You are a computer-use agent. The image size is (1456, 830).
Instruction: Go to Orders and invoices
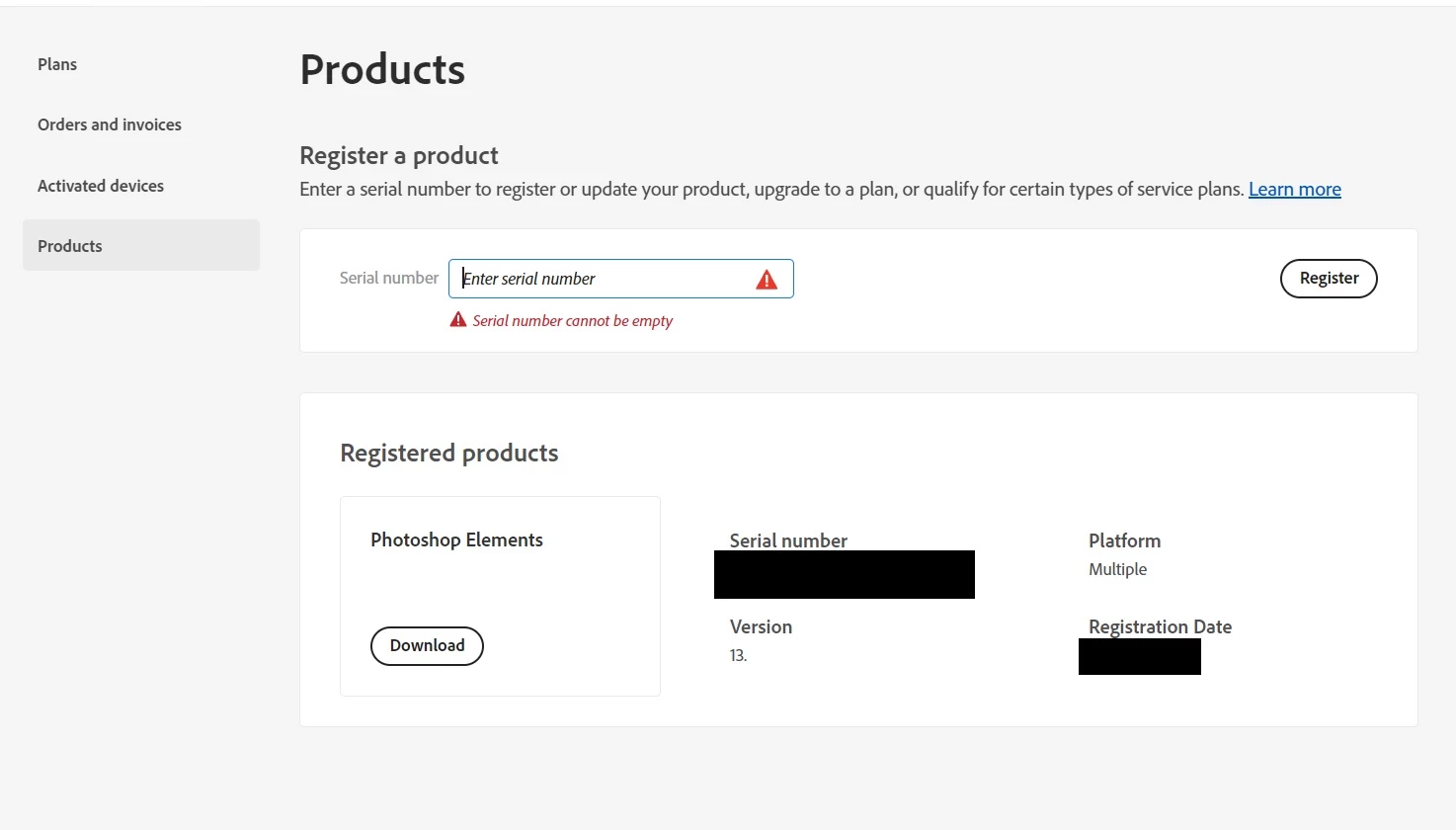[x=110, y=124]
